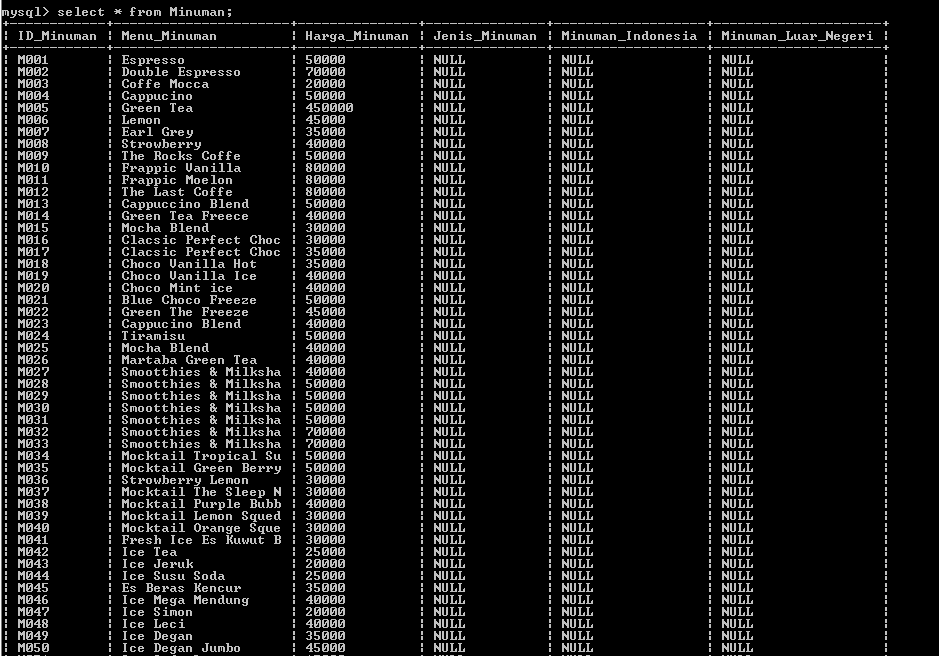Click the Ice Degan Jumbo entry
The height and width of the screenshot is (656, 939).
(x=181, y=648)
